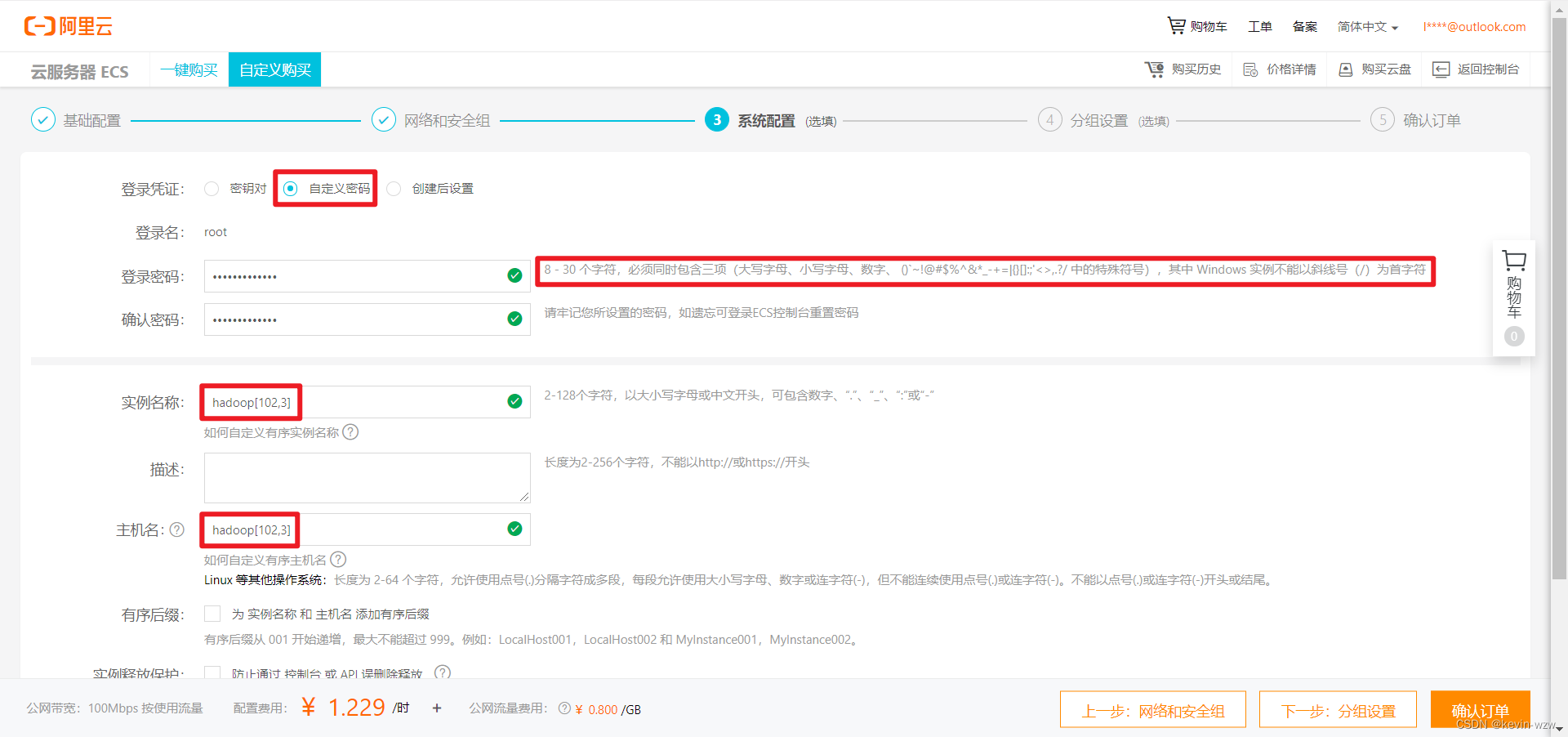Enable ordered suffix for instance and hostname
Screen dimensions: 1568x737
212,614
